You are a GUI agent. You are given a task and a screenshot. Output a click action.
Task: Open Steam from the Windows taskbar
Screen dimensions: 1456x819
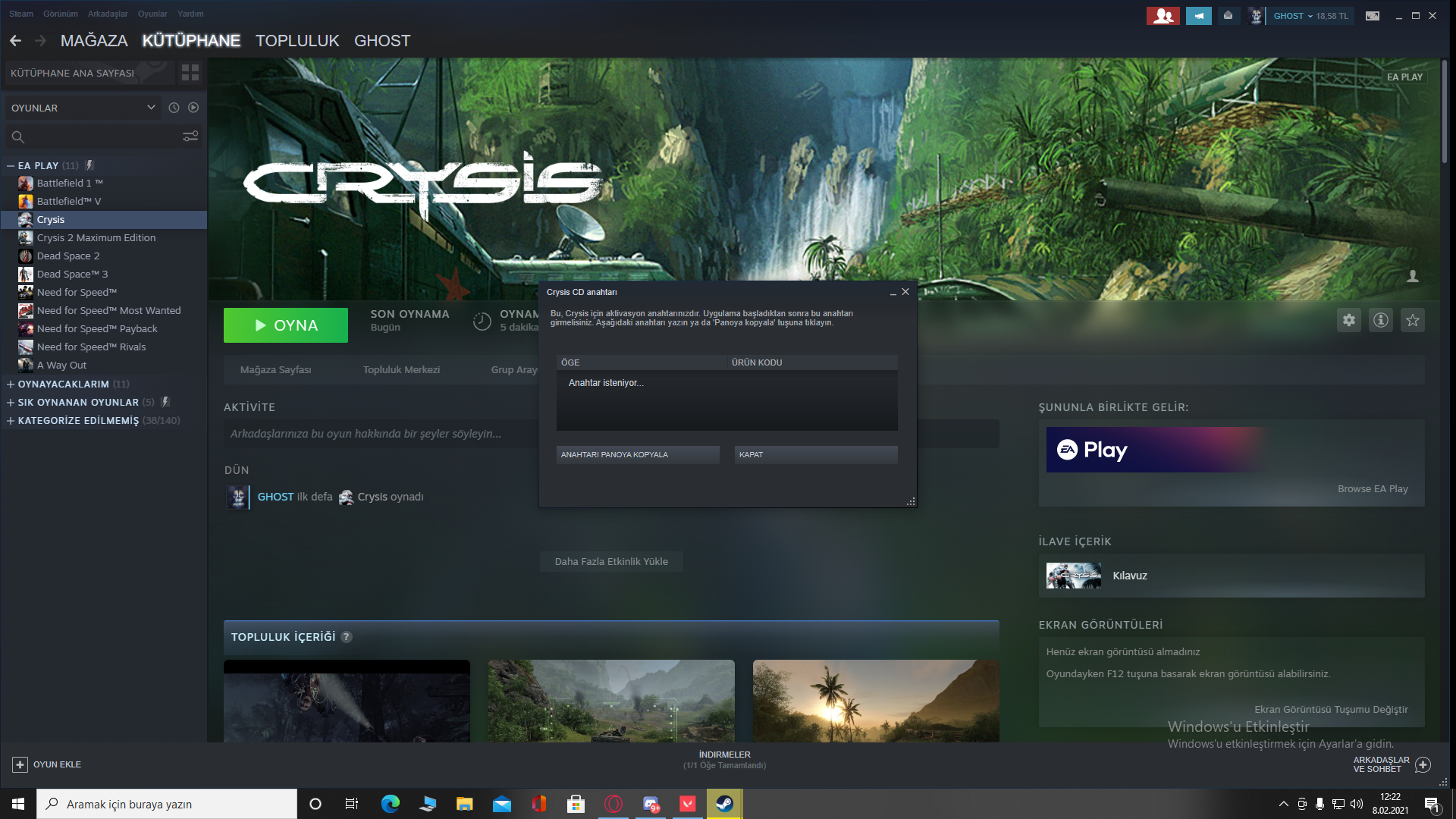724,804
